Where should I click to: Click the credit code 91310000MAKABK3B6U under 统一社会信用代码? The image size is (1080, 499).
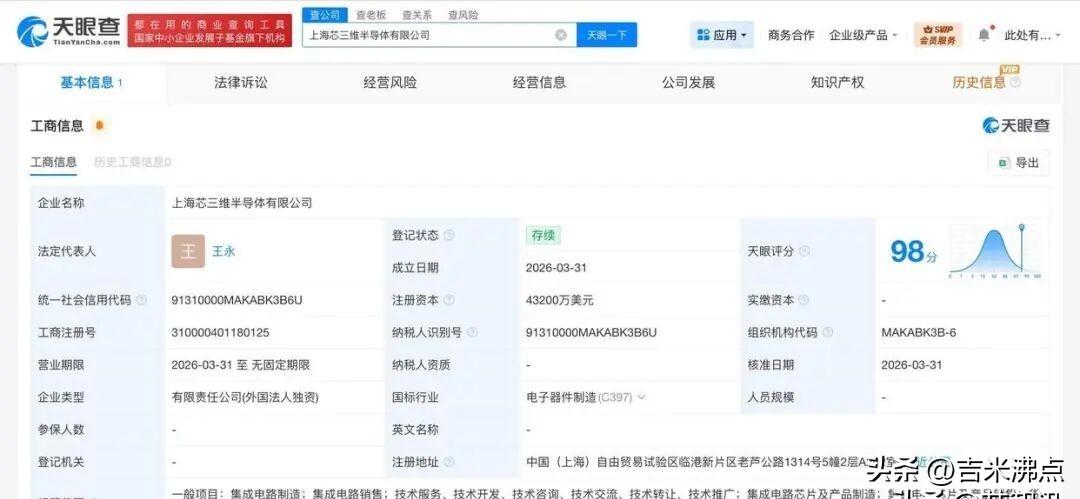click(237, 301)
